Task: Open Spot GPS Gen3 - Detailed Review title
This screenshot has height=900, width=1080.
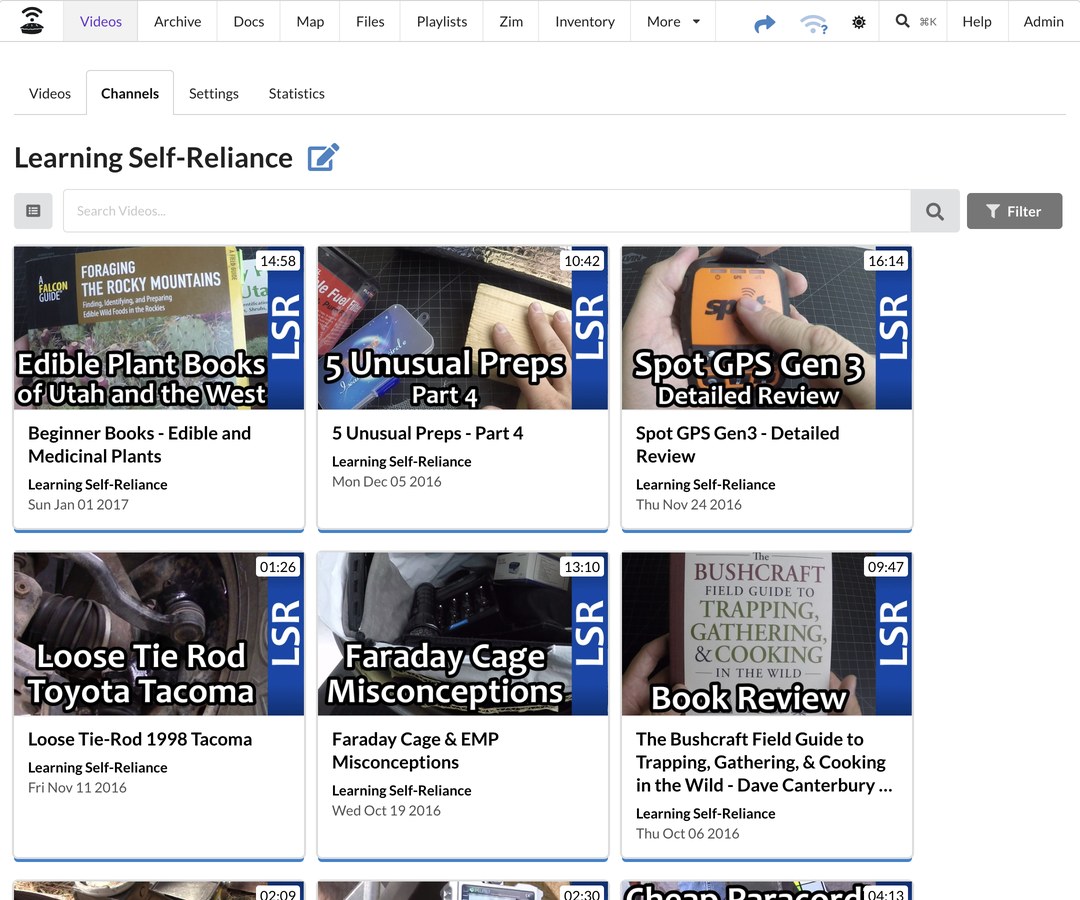Action: (x=737, y=445)
